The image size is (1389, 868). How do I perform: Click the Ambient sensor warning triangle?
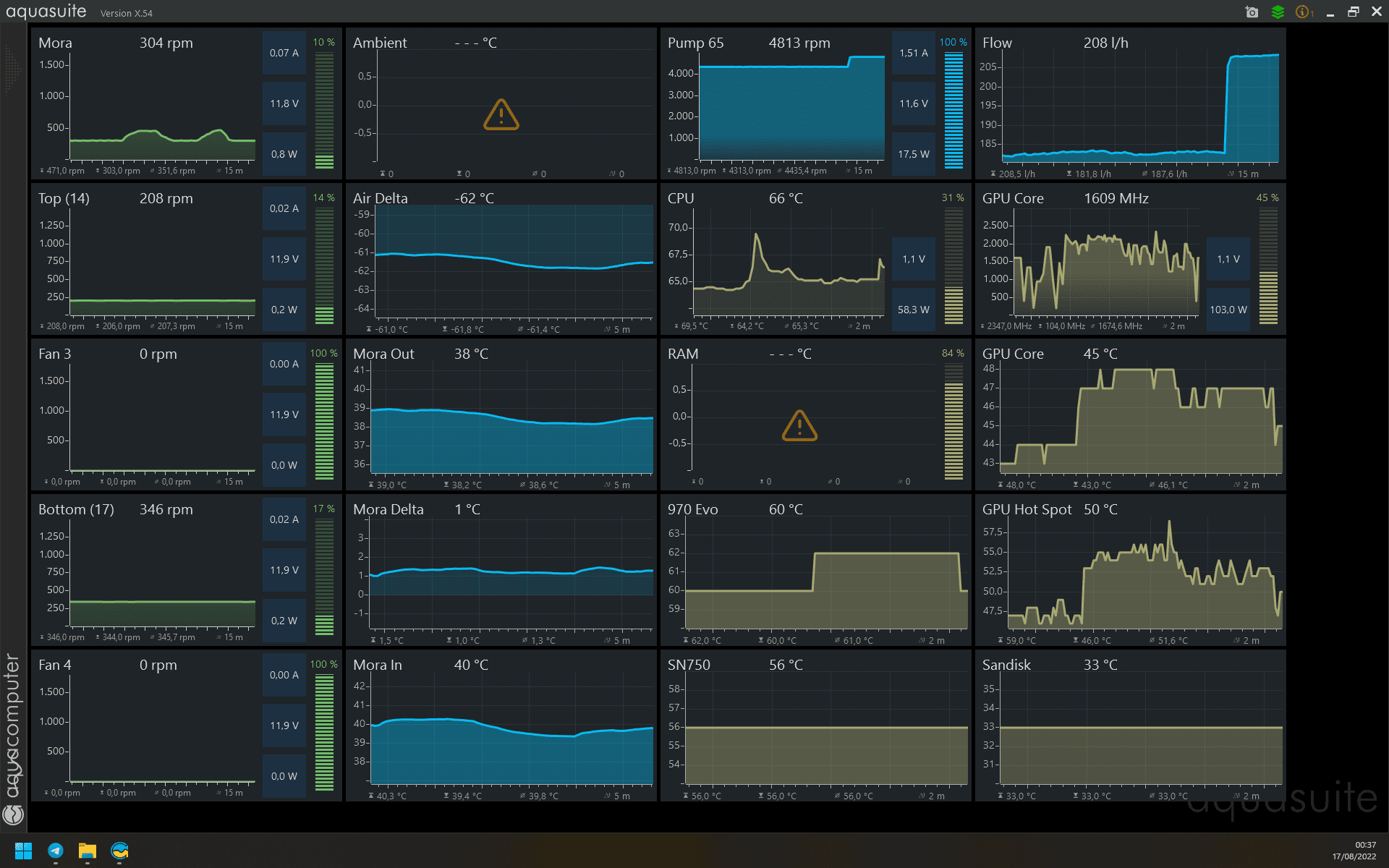pyautogui.click(x=501, y=115)
